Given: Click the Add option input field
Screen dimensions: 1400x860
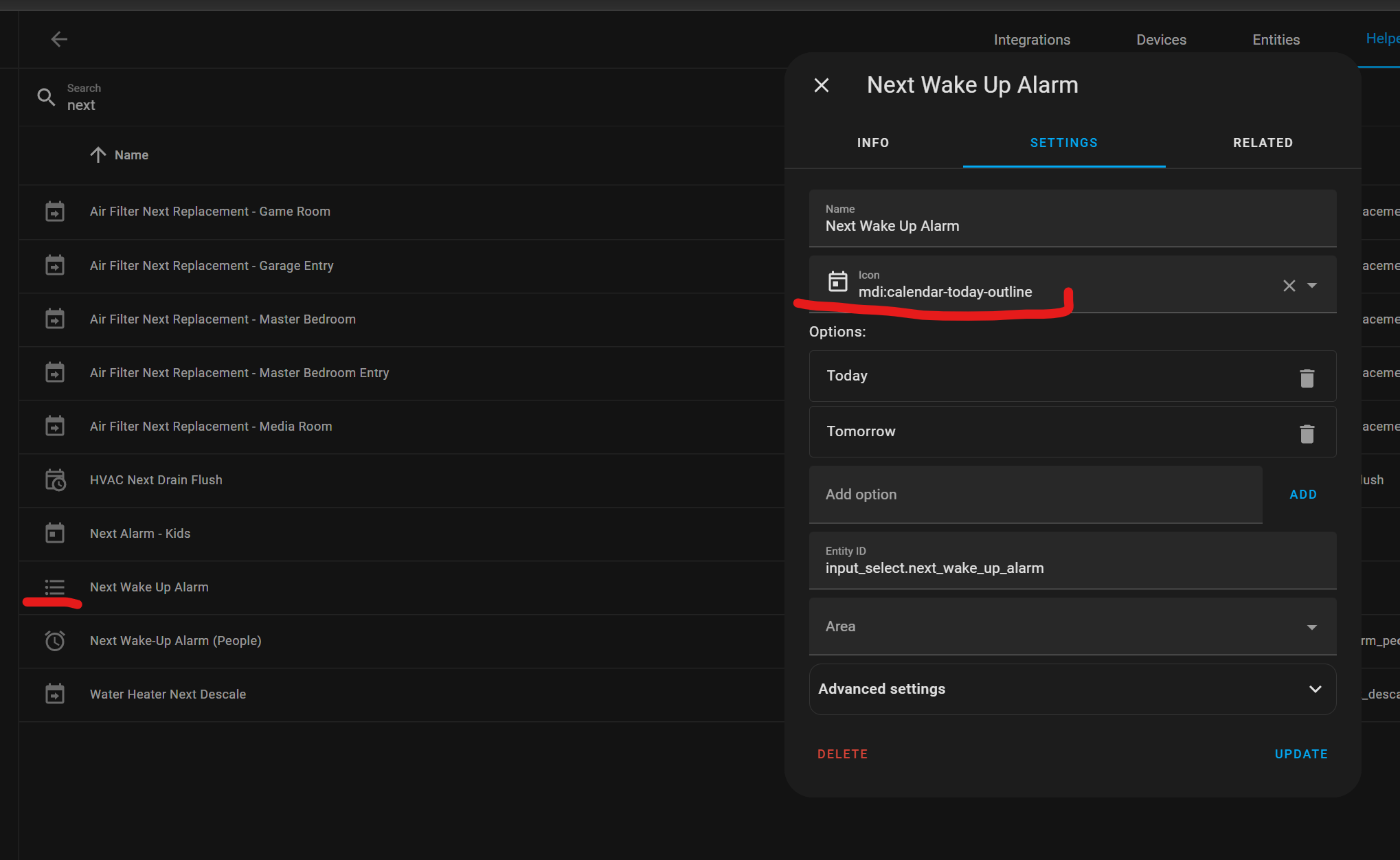Looking at the screenshot, I should click(x=996, y=494).
